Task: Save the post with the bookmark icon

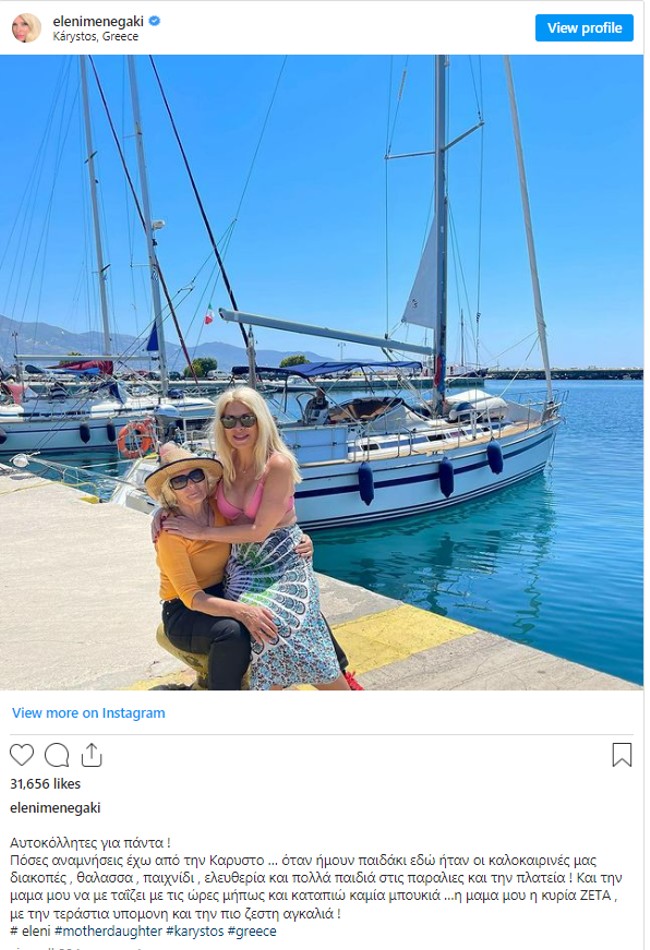Action: click(x=622, y=755)
